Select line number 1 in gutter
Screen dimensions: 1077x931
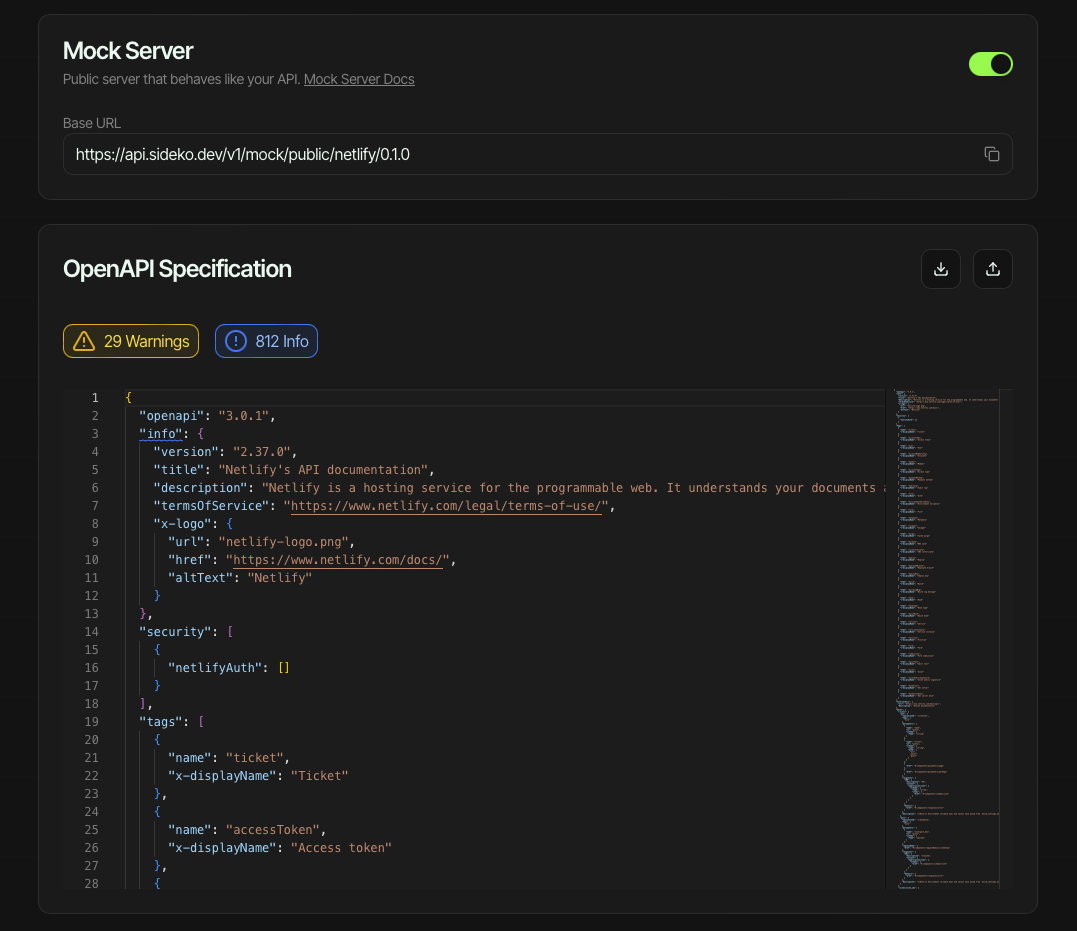point(95,398)
